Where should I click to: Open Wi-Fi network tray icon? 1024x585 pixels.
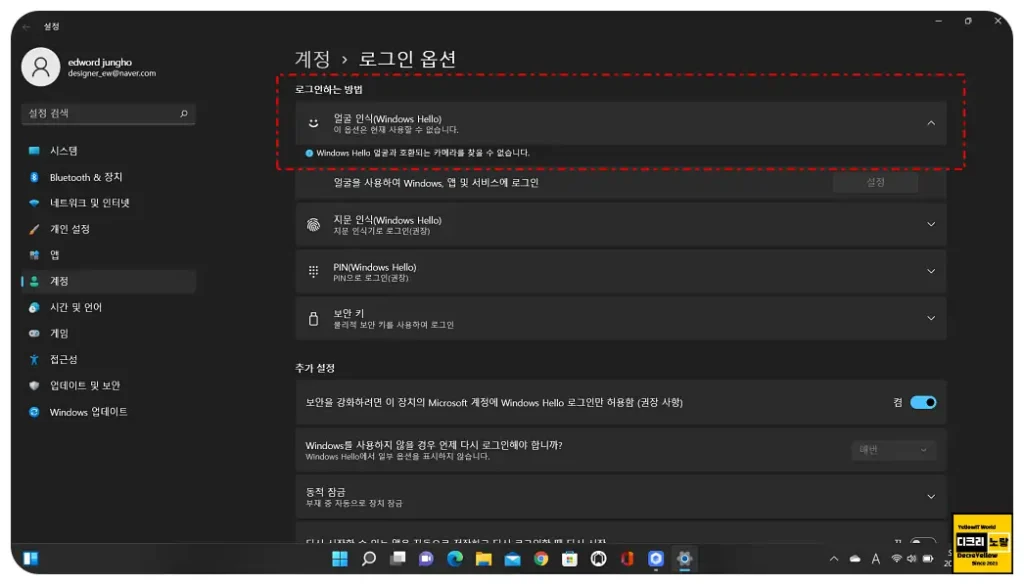(x=897, y=559)
